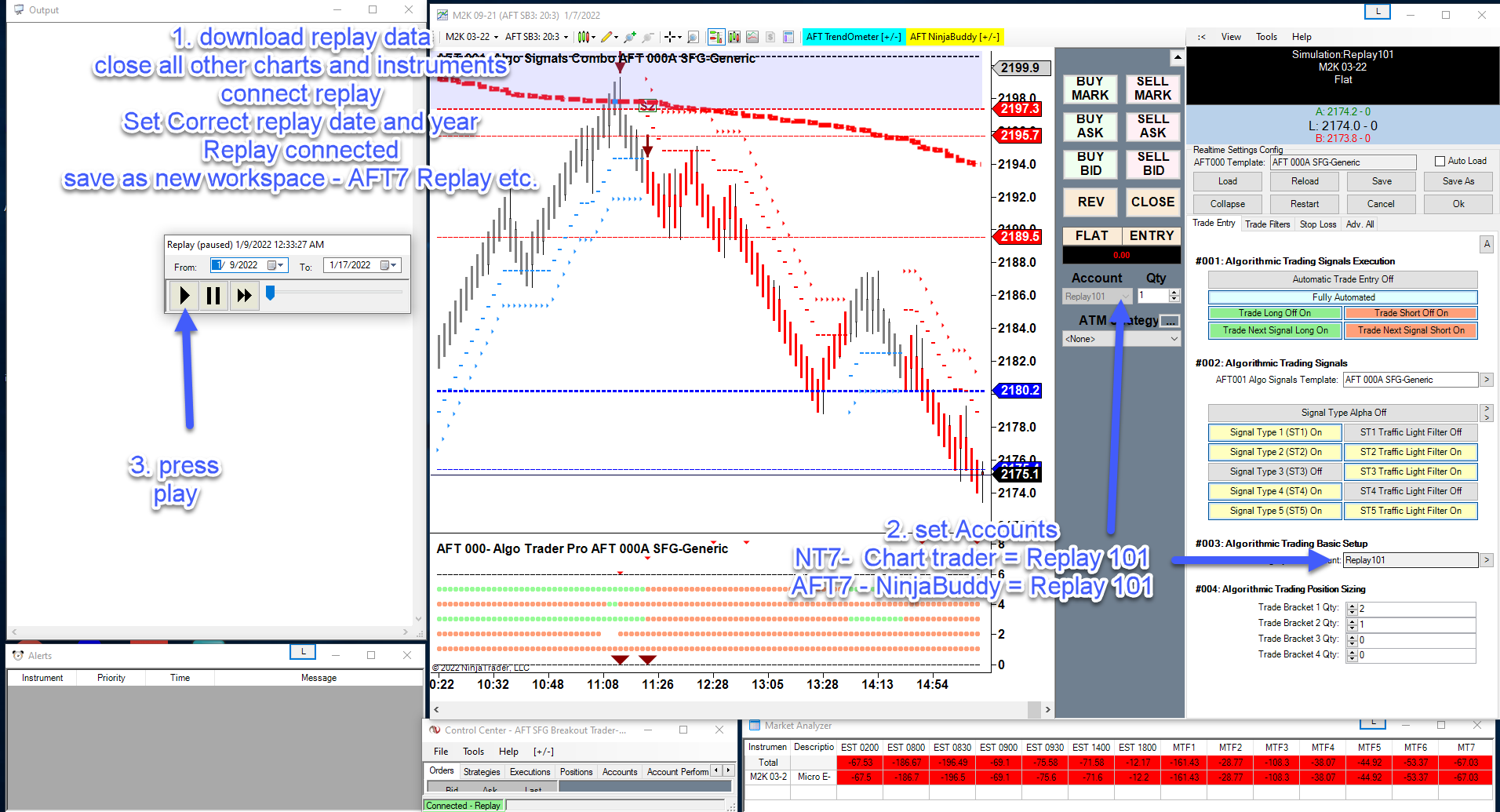Open the Positions tab in Control Center
Screen dimensions: 1500x812
576,772
